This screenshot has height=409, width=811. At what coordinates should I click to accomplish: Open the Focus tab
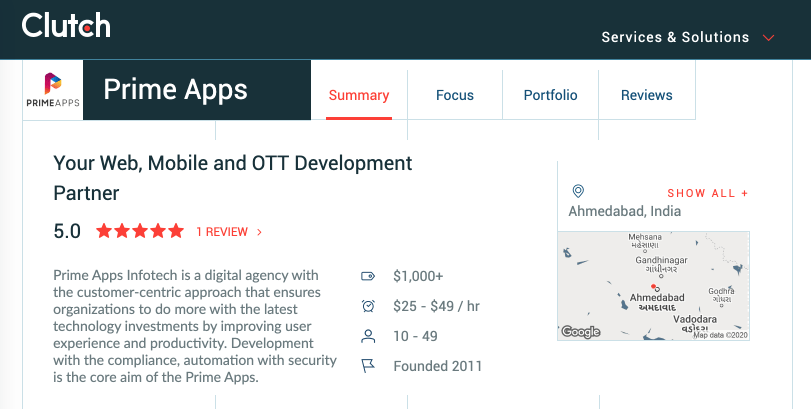click(x=455, y=96)
